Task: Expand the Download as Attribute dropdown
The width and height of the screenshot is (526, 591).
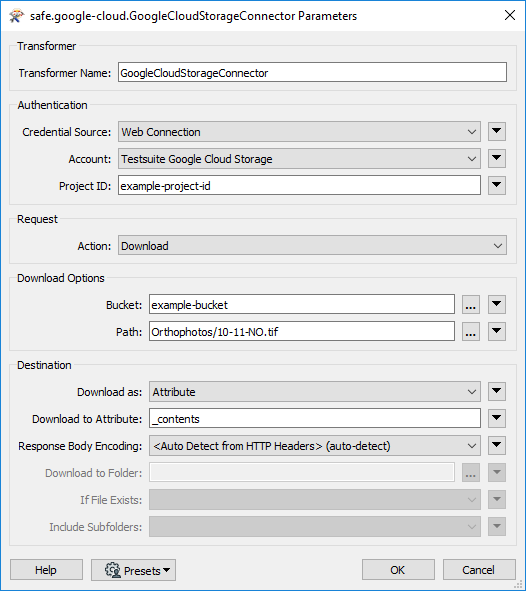Action: (315, 392)
